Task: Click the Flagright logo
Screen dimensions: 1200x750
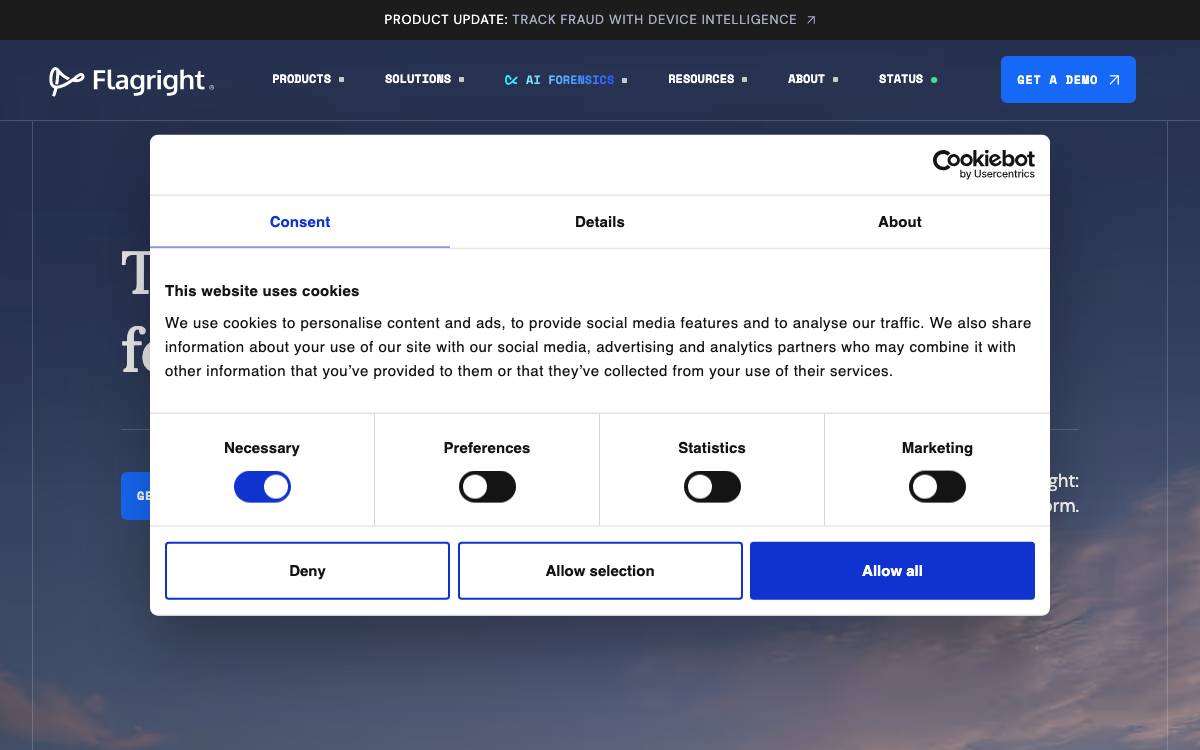Action: tap(131, 80)
